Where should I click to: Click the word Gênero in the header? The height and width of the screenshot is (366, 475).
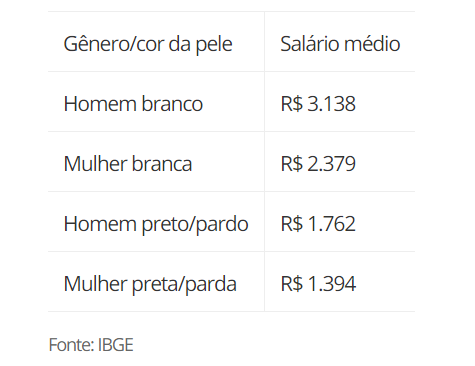(x=94, y=44)
